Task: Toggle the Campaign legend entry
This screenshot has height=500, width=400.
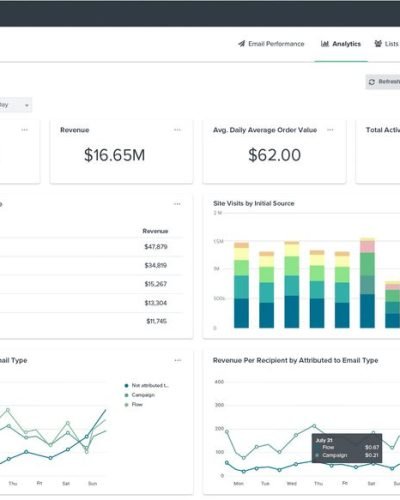Action: [x=140, y=395]
